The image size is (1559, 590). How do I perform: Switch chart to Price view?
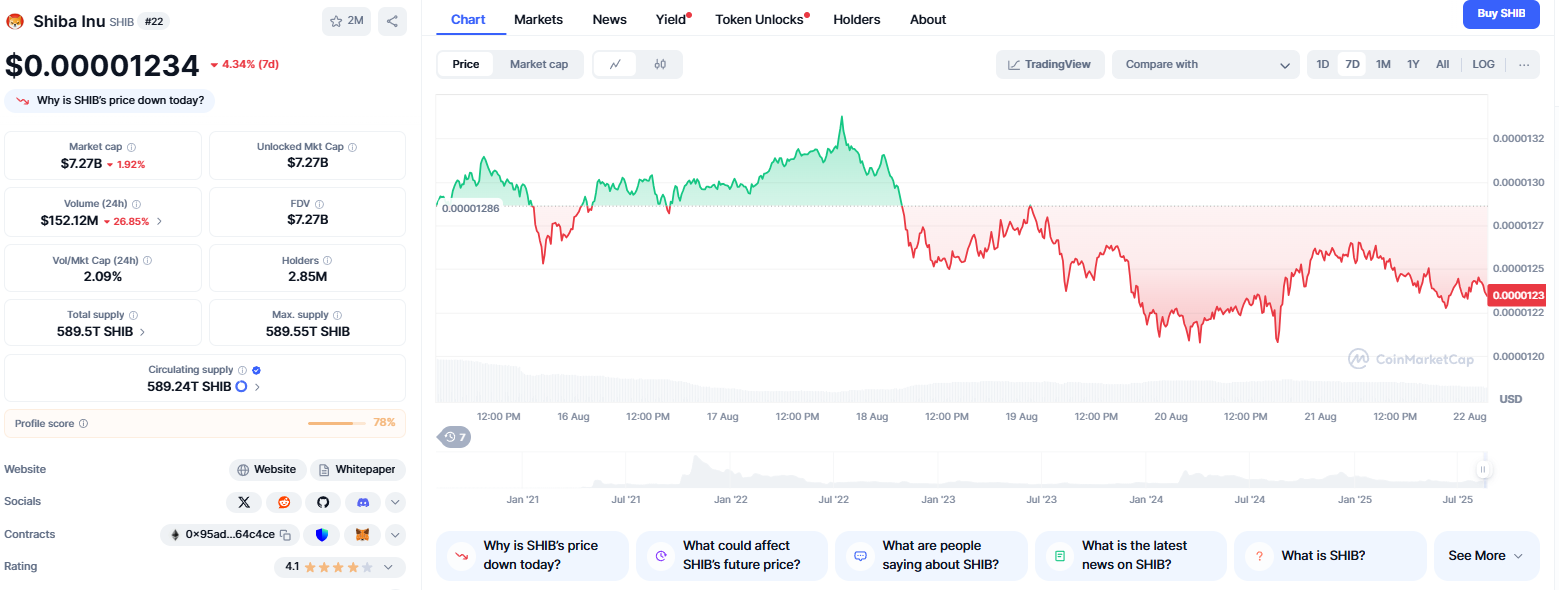pos(466,64)
